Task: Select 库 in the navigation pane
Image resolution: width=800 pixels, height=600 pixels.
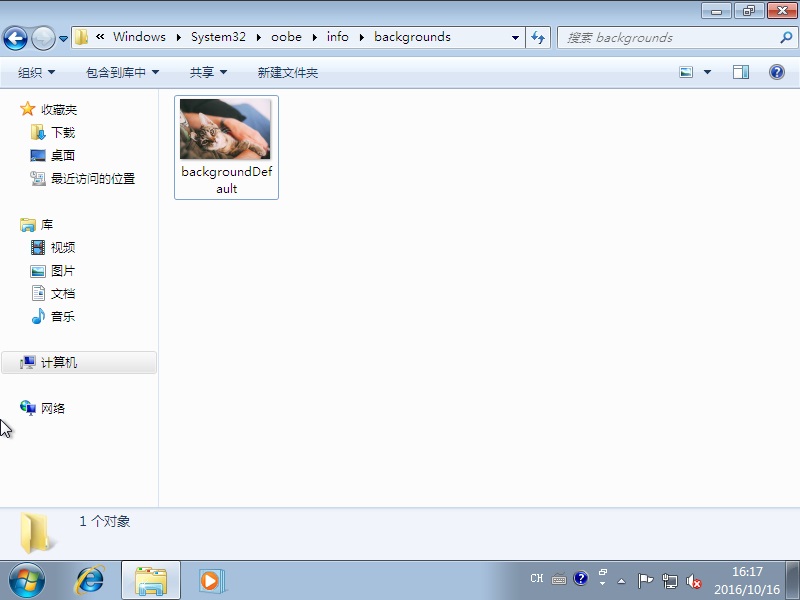Action: (46, 224)
